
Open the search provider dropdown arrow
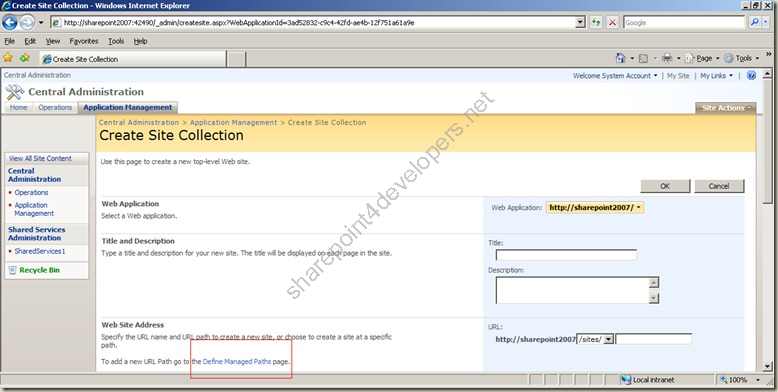(766, 23)
